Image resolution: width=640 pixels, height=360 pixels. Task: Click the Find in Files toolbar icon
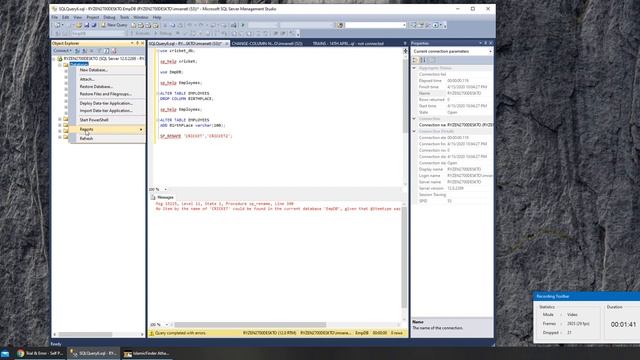(340, 25)
